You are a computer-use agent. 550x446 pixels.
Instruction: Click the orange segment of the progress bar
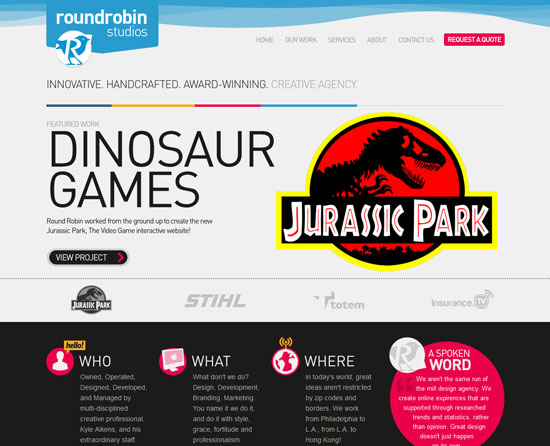[x=153, y=105]
